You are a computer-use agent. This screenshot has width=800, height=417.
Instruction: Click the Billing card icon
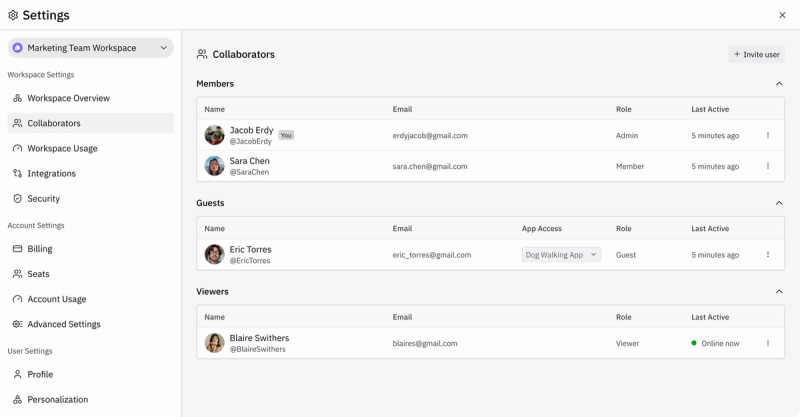pos(17,249)
